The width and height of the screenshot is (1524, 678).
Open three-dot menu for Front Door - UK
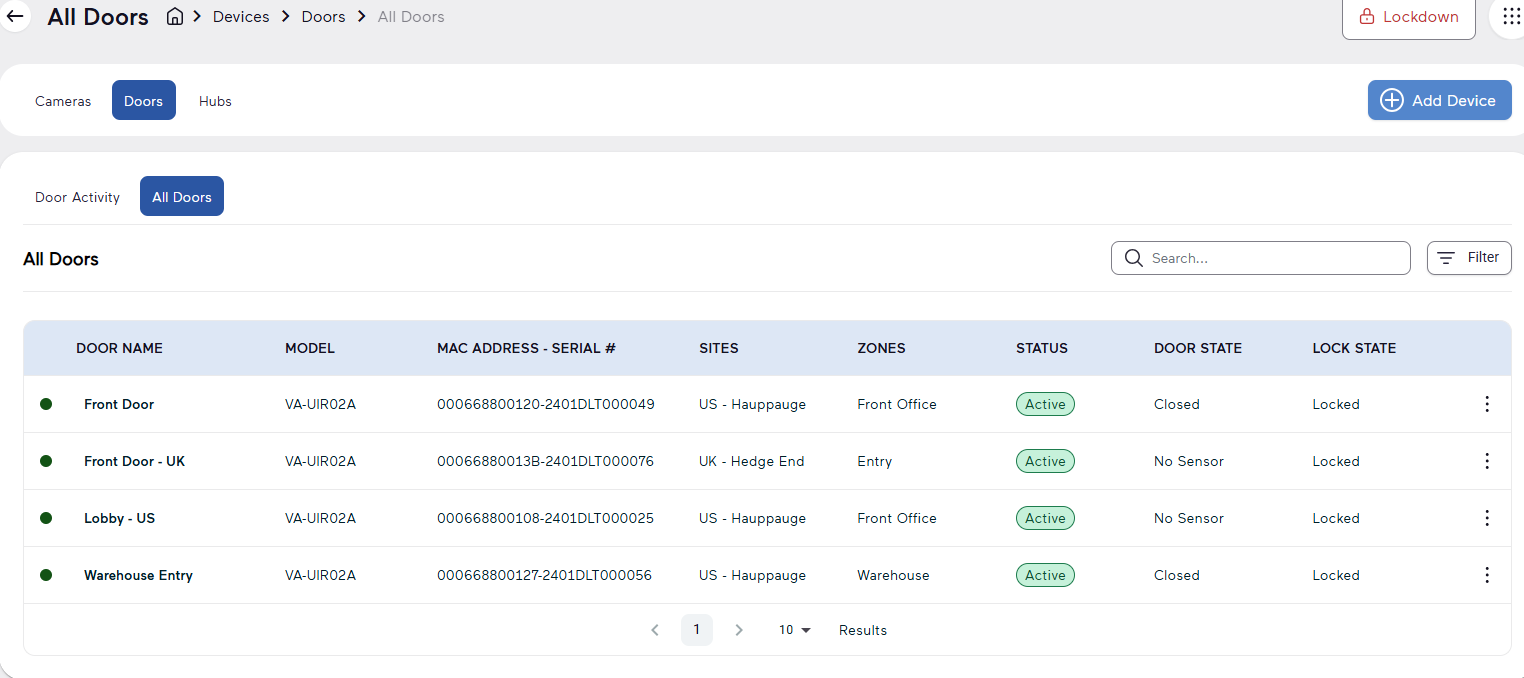click(x=1486, y=461)
